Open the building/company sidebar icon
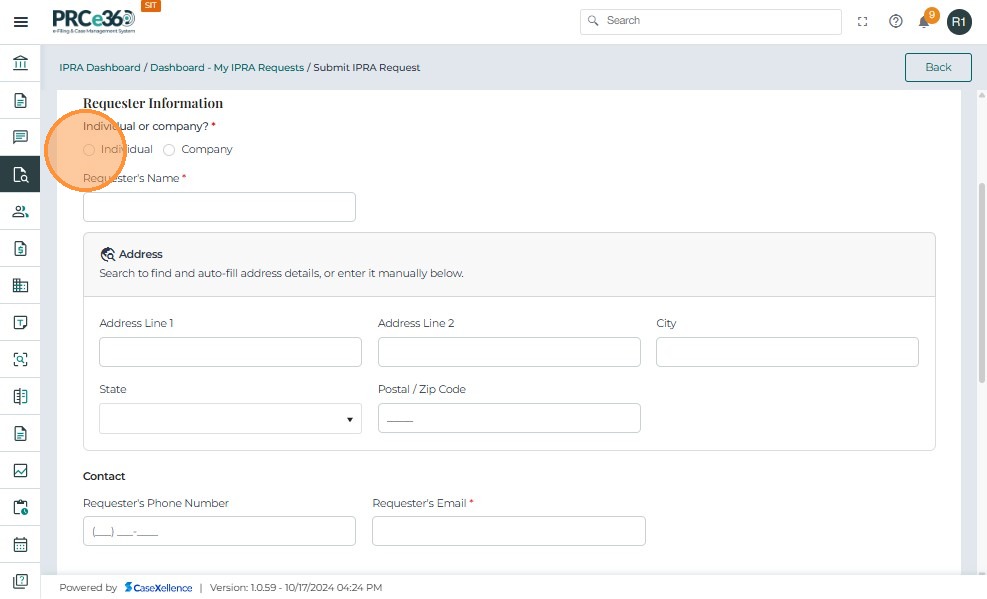The height and width of the screenshot is (599, 987). pyautogui.click(x=20, y=286)
